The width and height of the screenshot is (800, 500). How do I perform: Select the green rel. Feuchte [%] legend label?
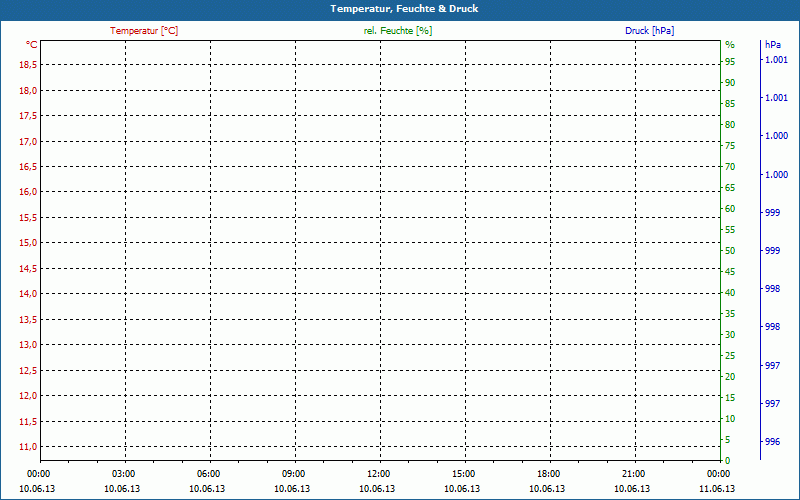pos(398,31)
